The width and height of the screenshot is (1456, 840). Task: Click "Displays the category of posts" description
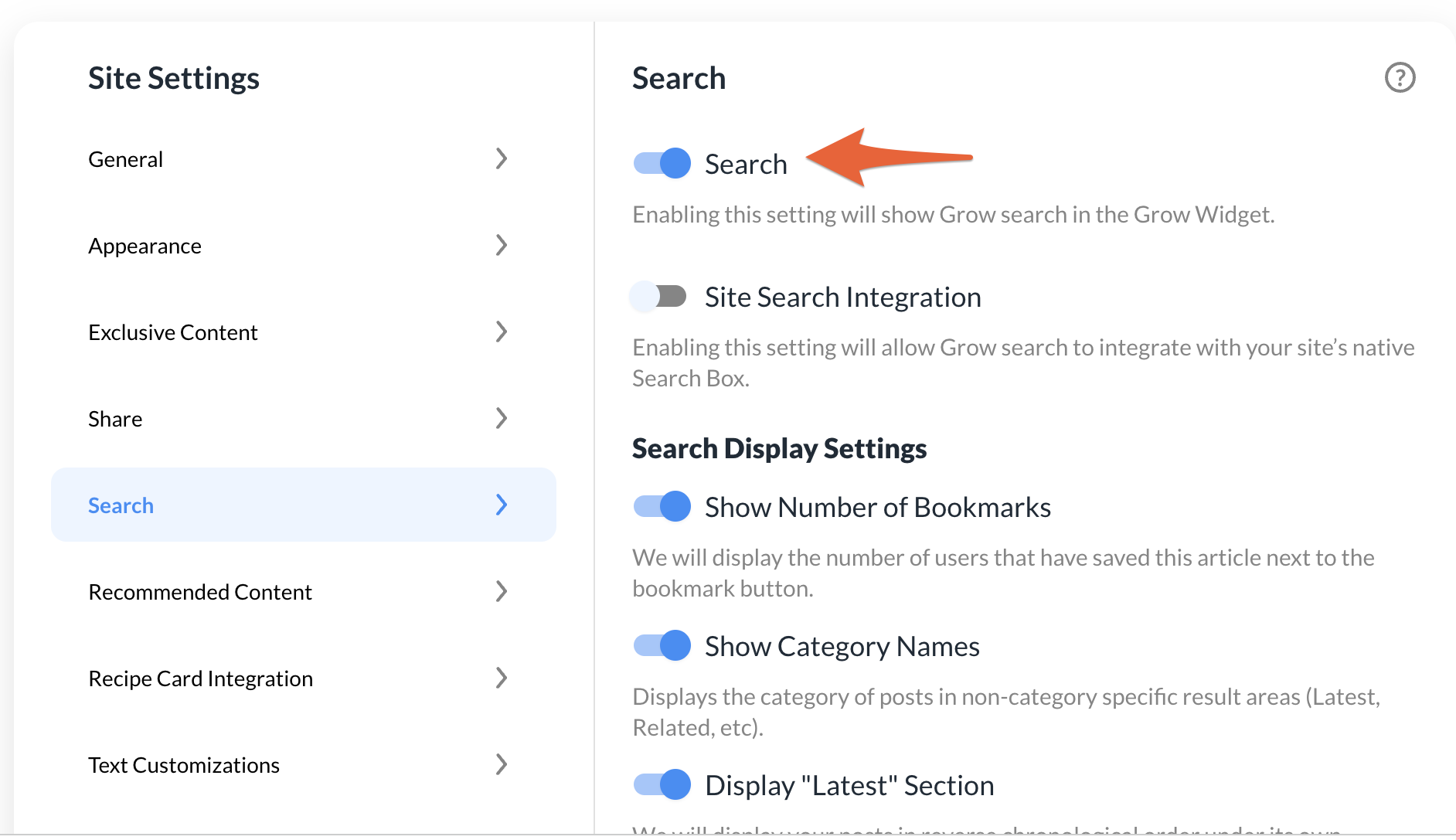[1006, 712]
